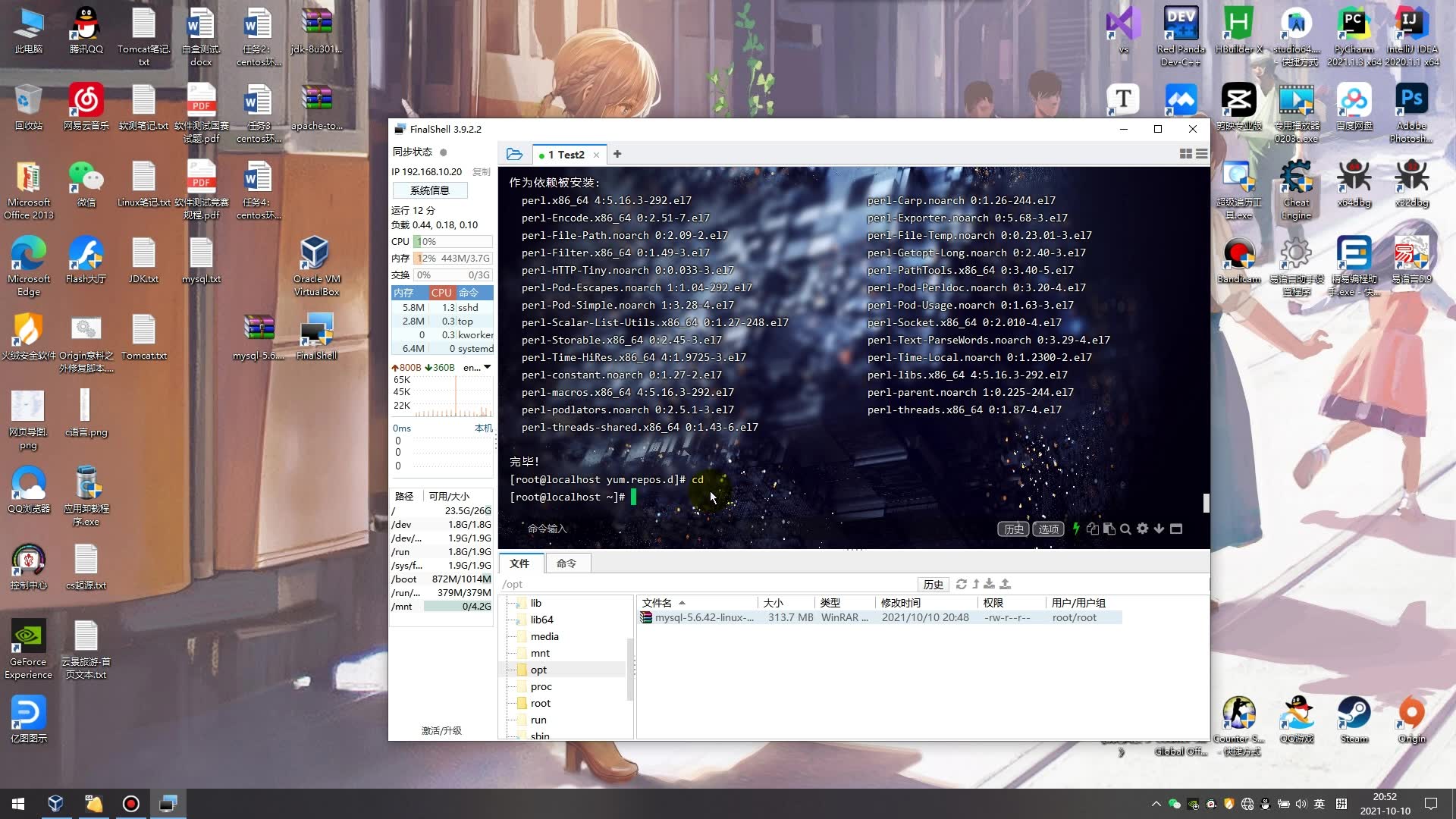1456x819 pixels.
Task: Open the FinalShell main menu icon
Action: pos(1202,154)
